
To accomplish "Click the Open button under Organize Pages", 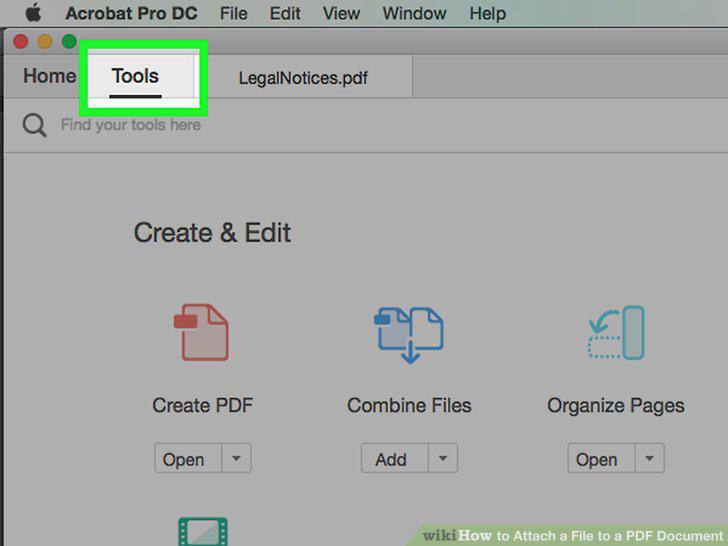I will [601, 458].
